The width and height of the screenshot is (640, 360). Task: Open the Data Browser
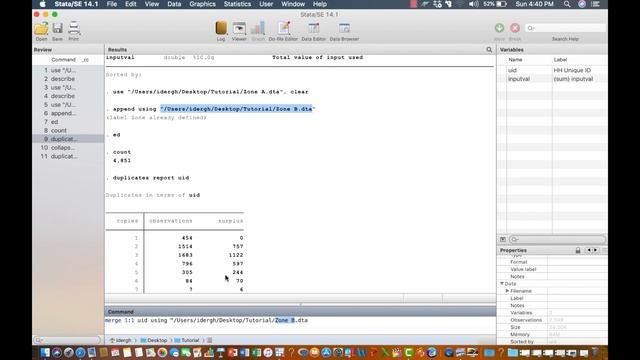344,28
